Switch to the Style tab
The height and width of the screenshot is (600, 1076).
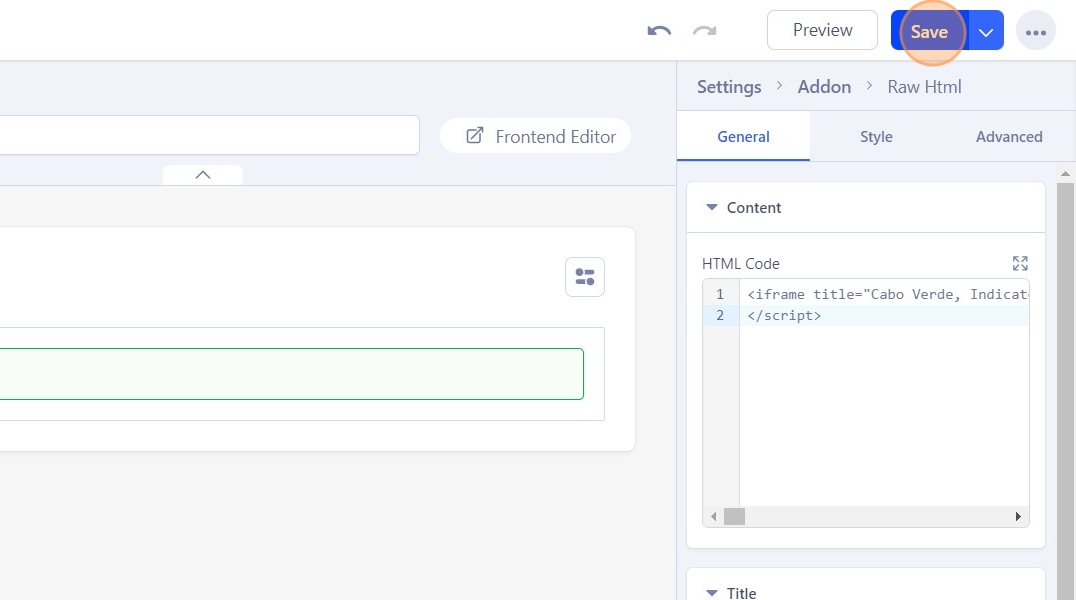(x=876, y=137)
